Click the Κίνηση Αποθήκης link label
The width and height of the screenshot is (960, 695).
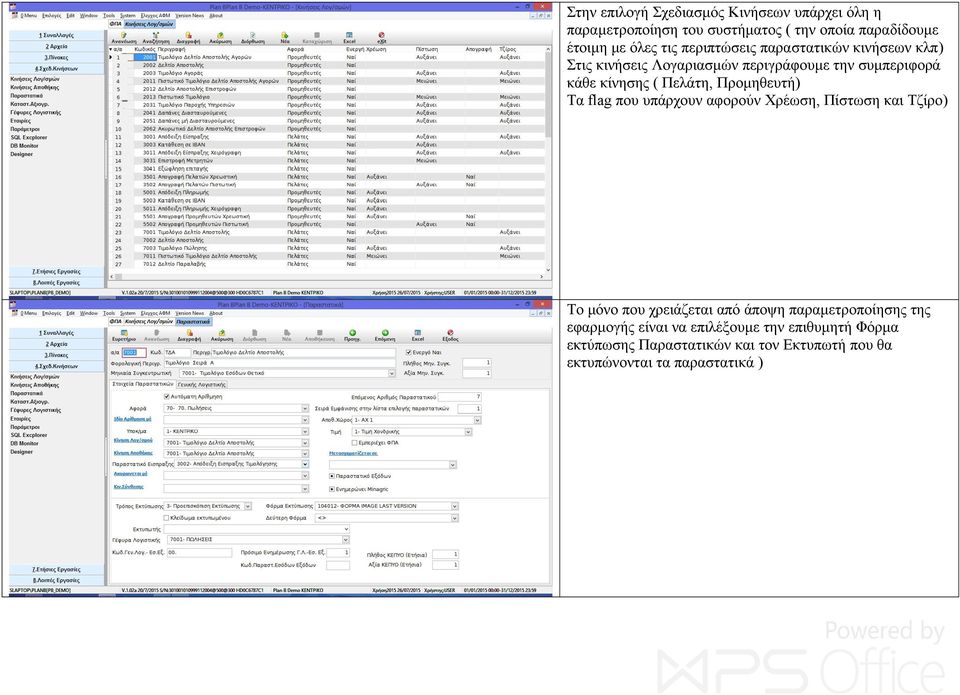[x=133, y=453]
